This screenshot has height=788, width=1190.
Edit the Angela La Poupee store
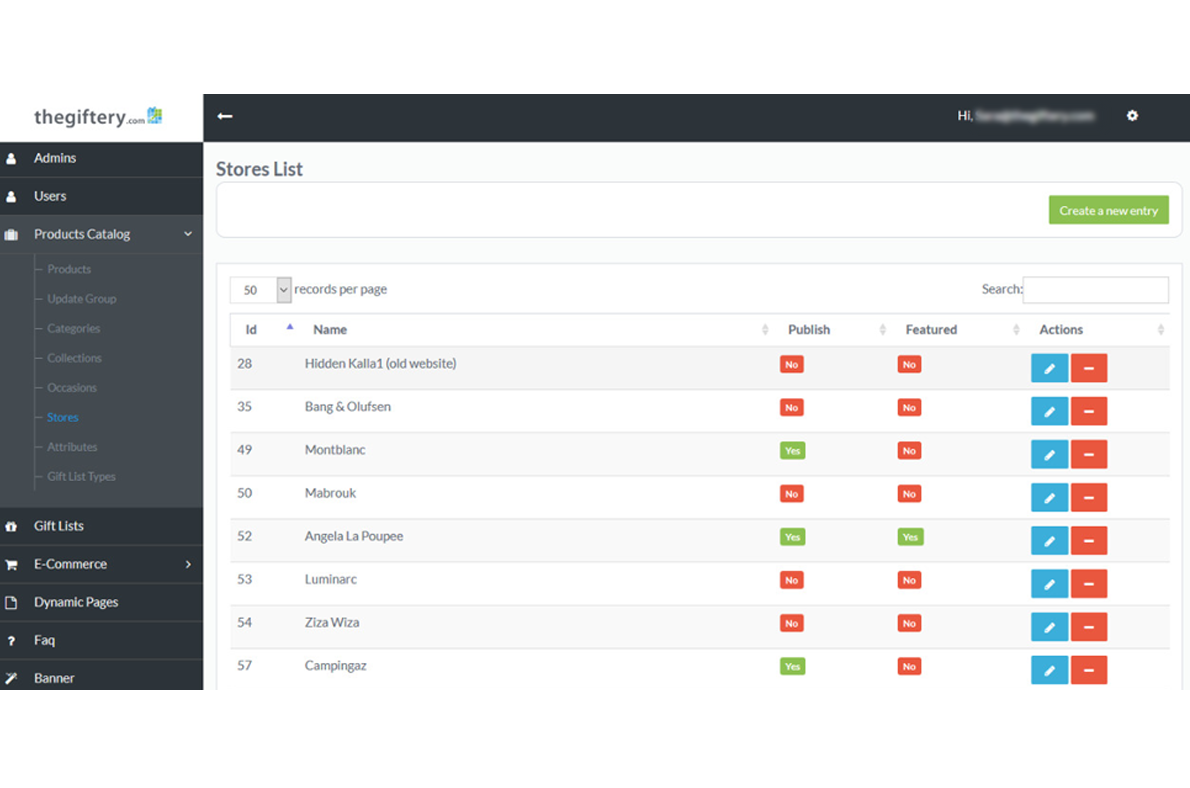1050,541
